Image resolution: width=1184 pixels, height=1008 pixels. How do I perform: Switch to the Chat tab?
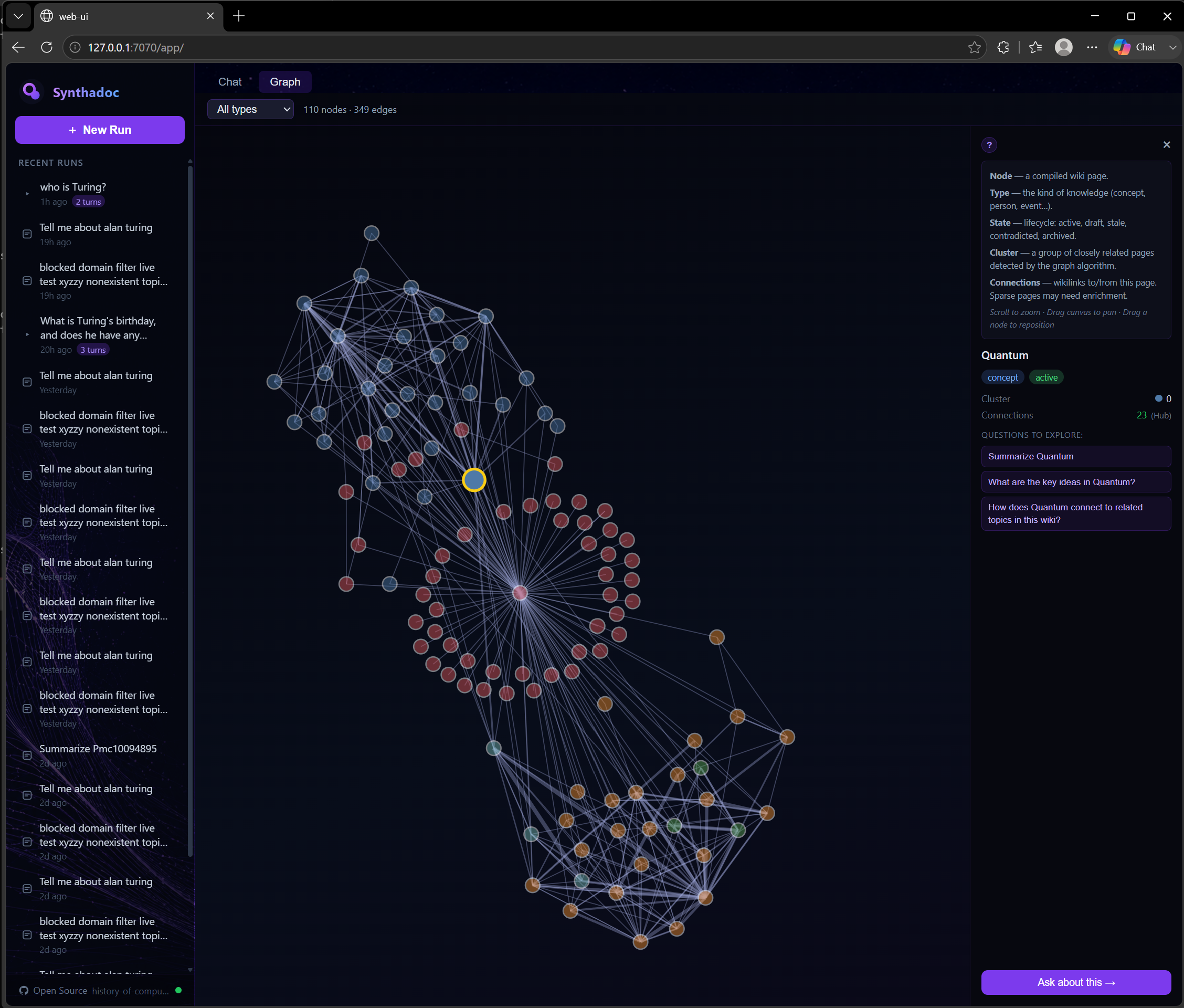coord(230,82)
